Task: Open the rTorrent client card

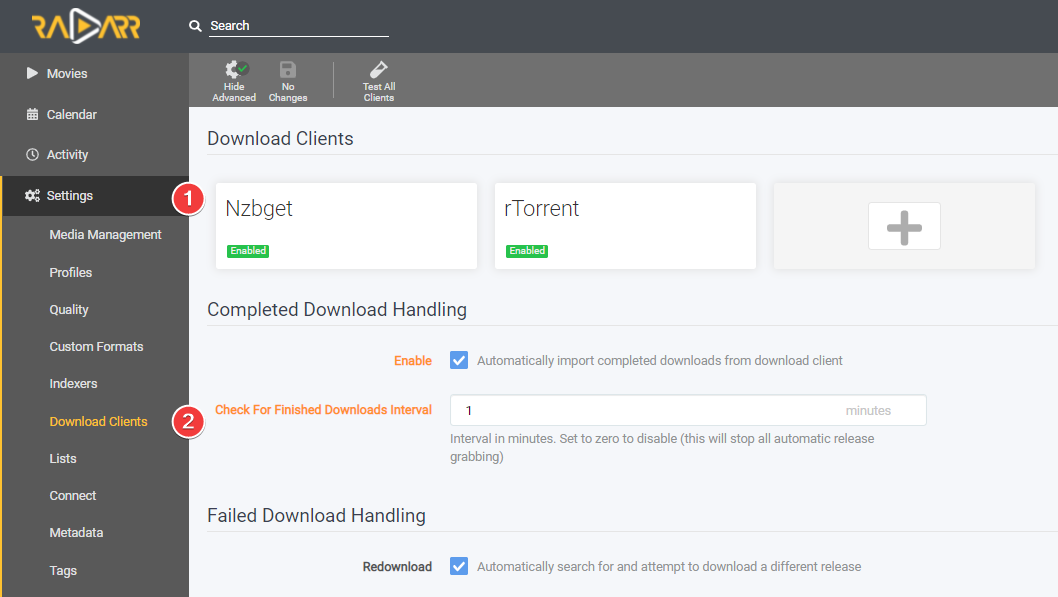Action: point(625,226)
